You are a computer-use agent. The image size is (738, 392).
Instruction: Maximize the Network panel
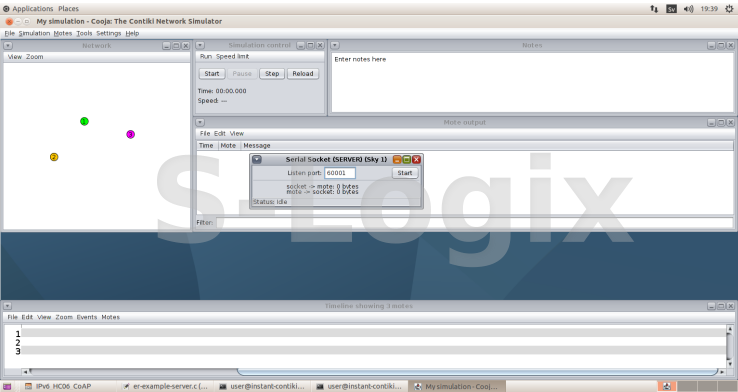click(x=176, y=46)
